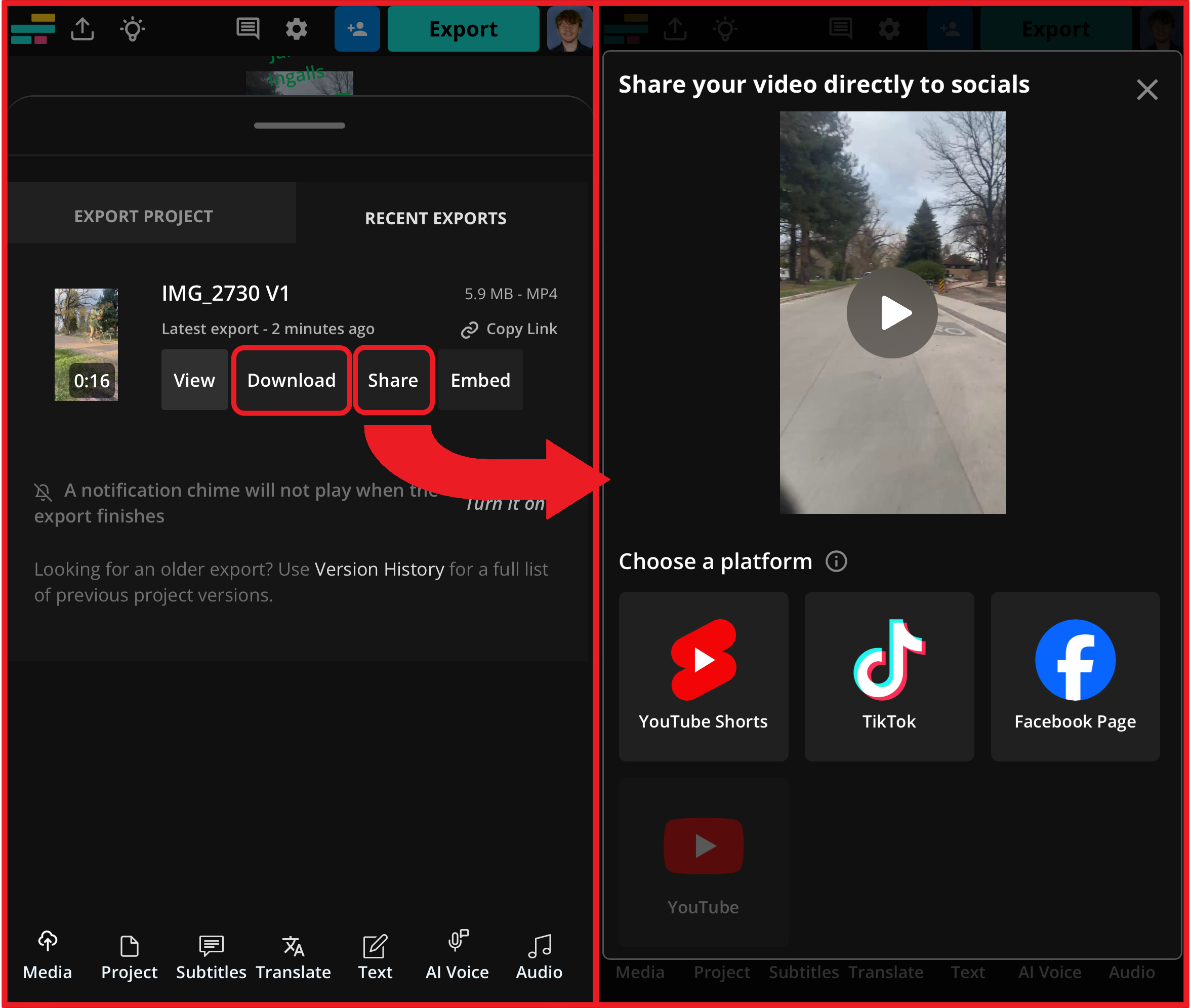Screen dimensions: 1191x1008
Task: Select the YouTube platform tile
Action: click(703, 862)
